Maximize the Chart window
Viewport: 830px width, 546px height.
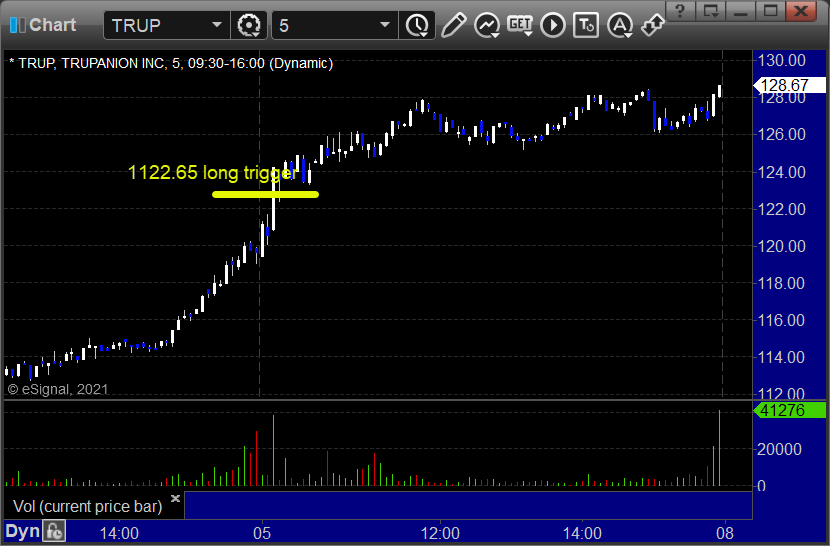[770, 11]
